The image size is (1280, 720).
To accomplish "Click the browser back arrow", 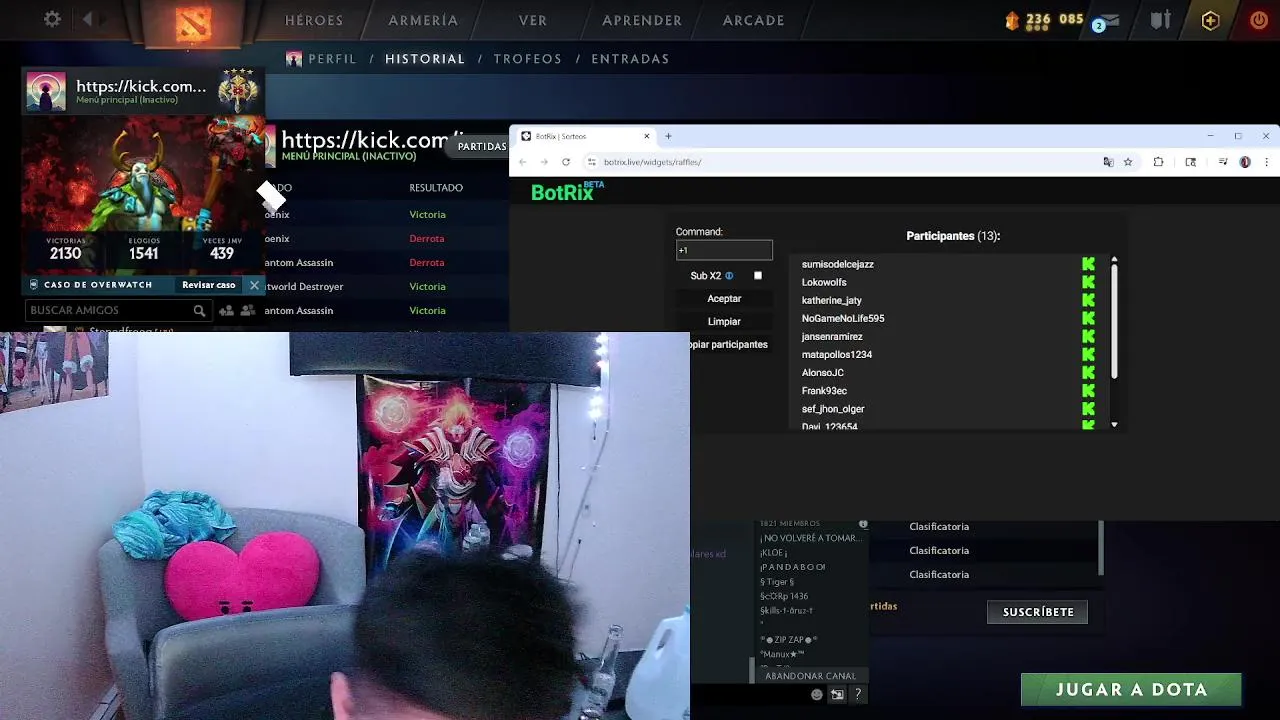I will (x=523, y=162).
